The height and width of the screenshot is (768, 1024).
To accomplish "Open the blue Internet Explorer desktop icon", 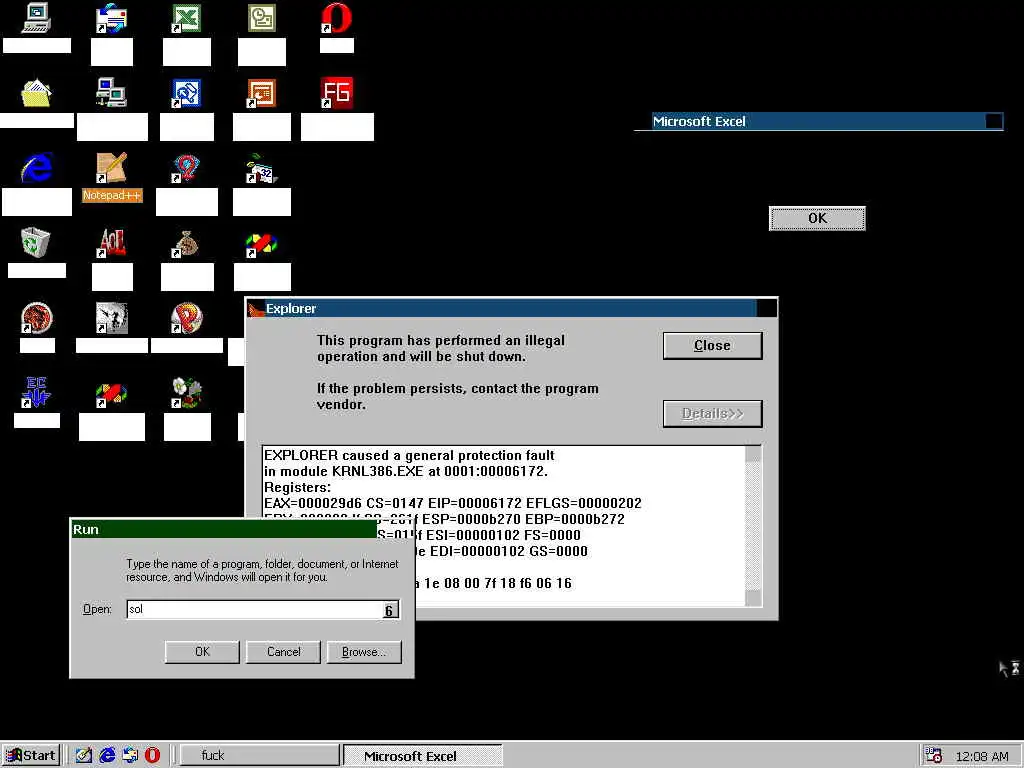I will pyautogui.click(x=36, y=168).
